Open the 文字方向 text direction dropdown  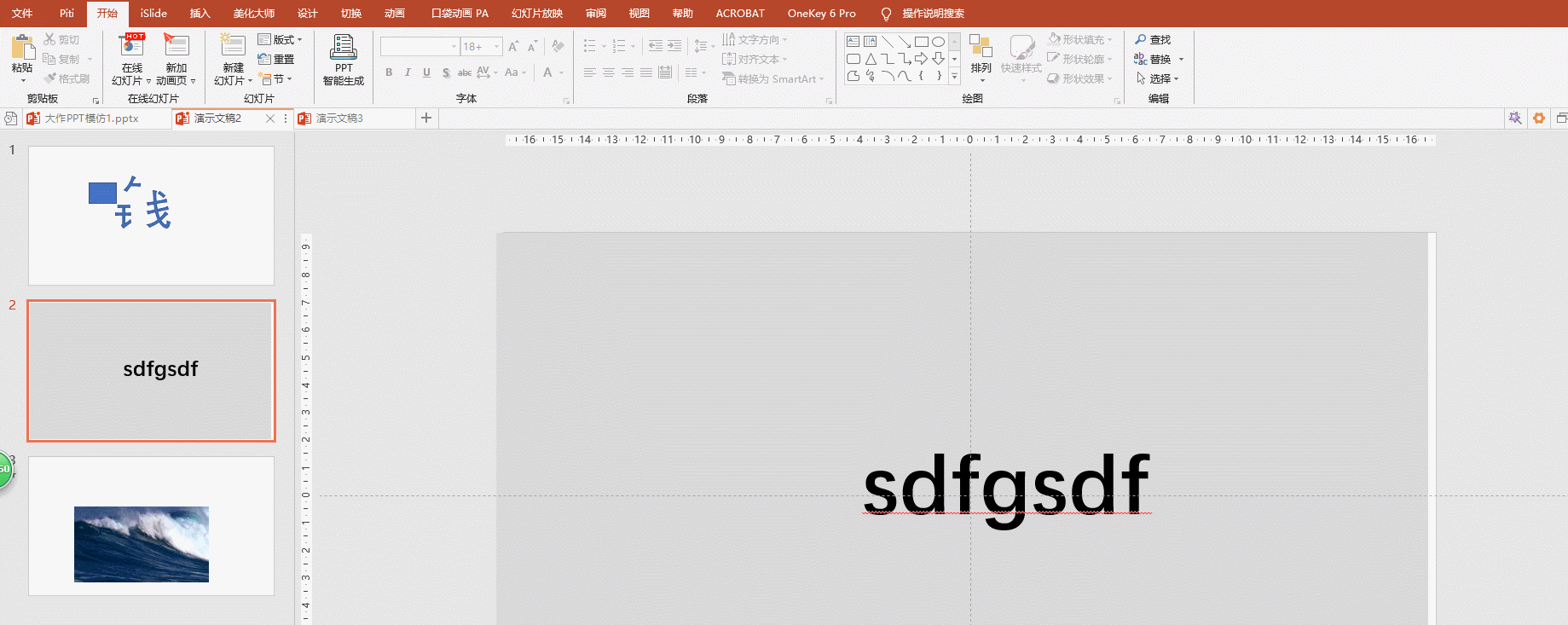tap(755, 39)
